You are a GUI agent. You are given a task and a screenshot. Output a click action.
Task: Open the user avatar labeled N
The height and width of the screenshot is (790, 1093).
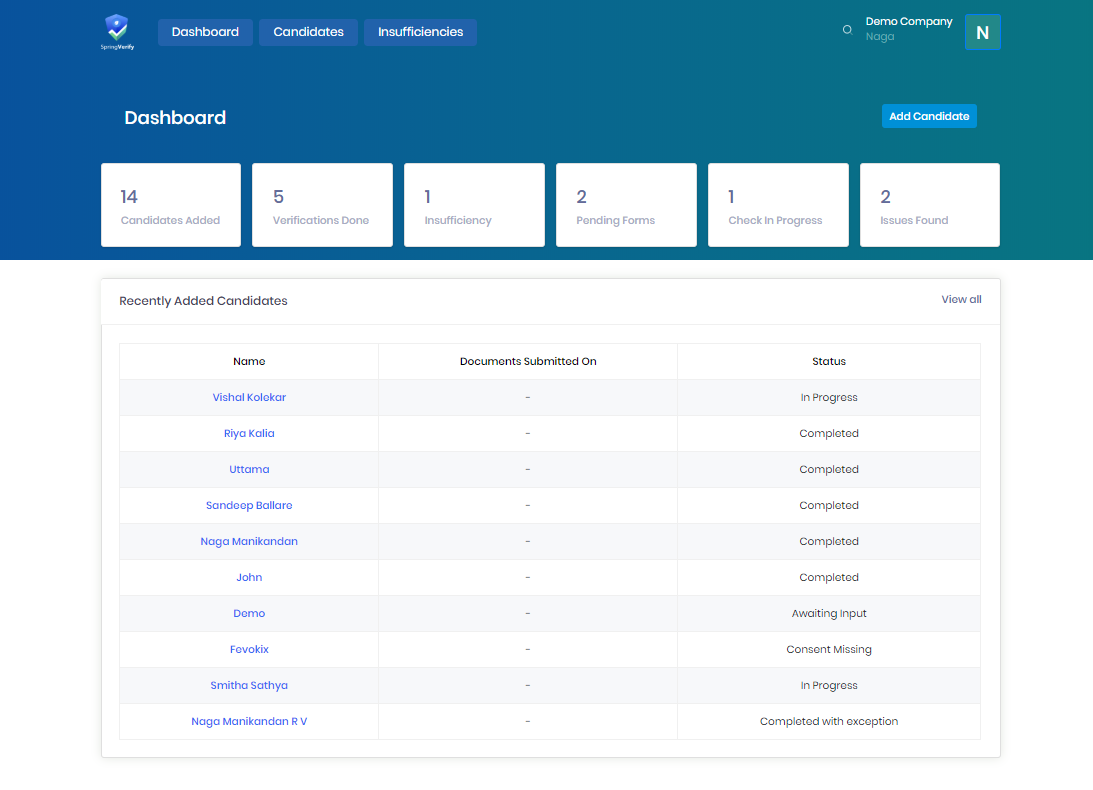click(x=982, y=32)
